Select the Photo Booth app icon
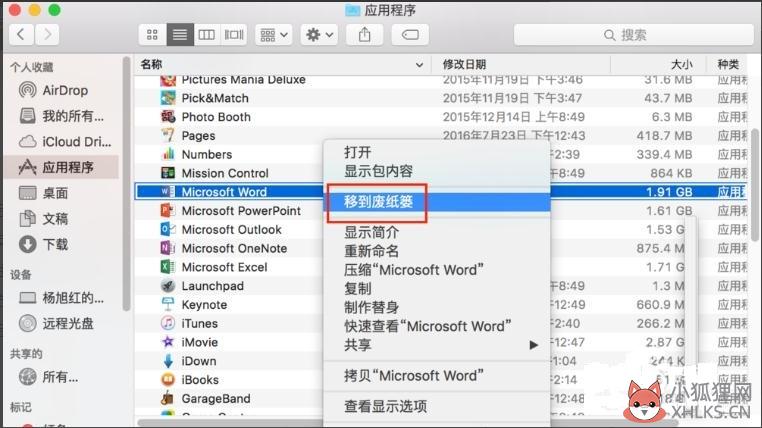The width and height of the screenshot is (762, 428). tap(168, 117)
